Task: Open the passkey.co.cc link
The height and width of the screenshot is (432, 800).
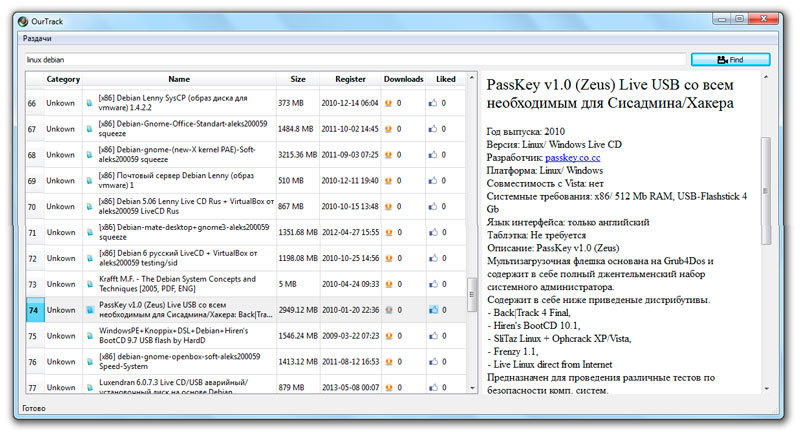Action: 572,158
